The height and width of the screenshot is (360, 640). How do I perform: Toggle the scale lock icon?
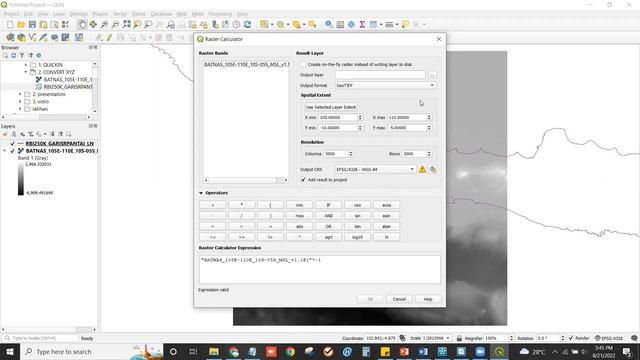pos(459,338)
